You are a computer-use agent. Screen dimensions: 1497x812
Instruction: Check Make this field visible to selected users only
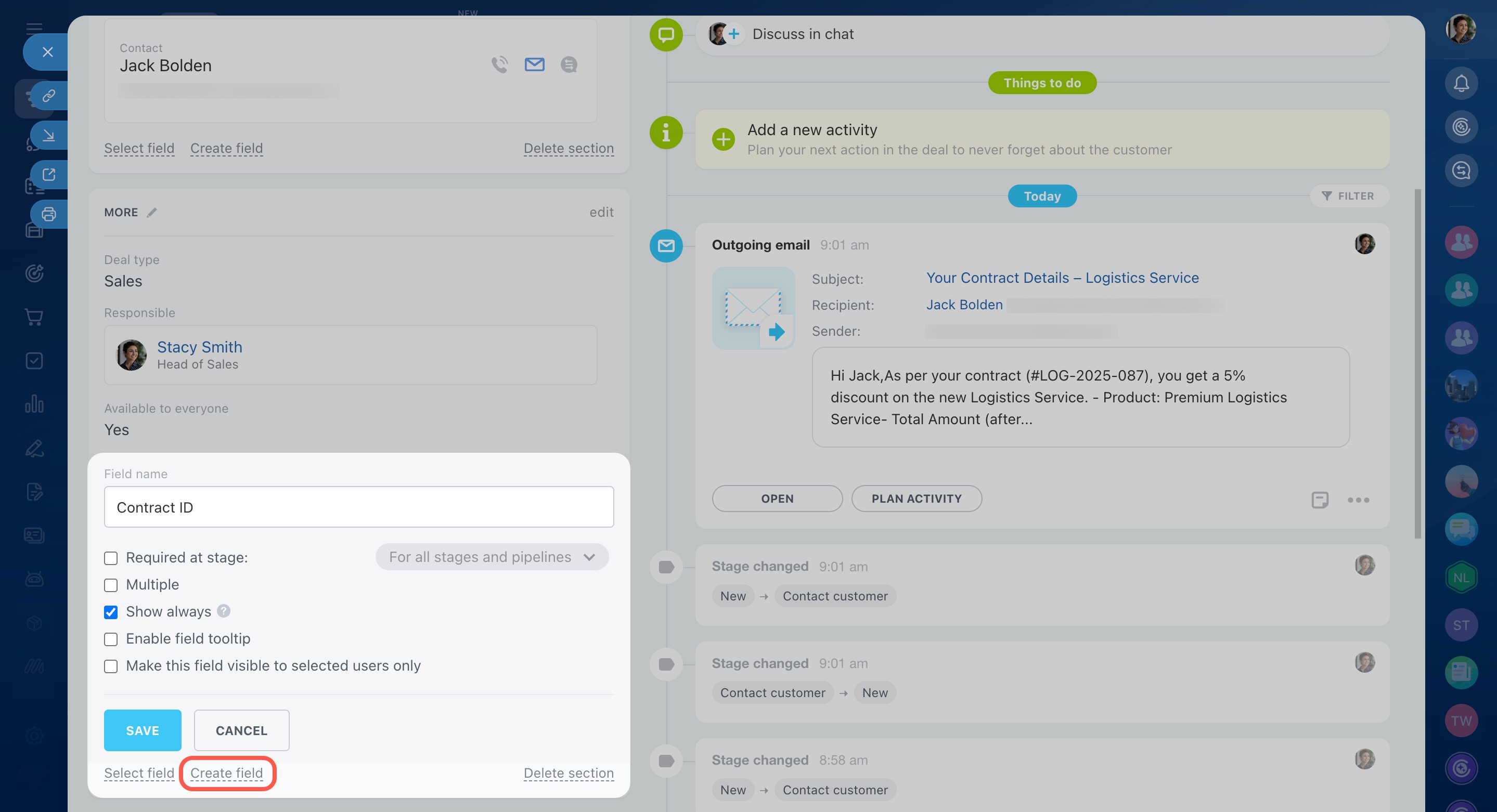(x=110, y=666)
